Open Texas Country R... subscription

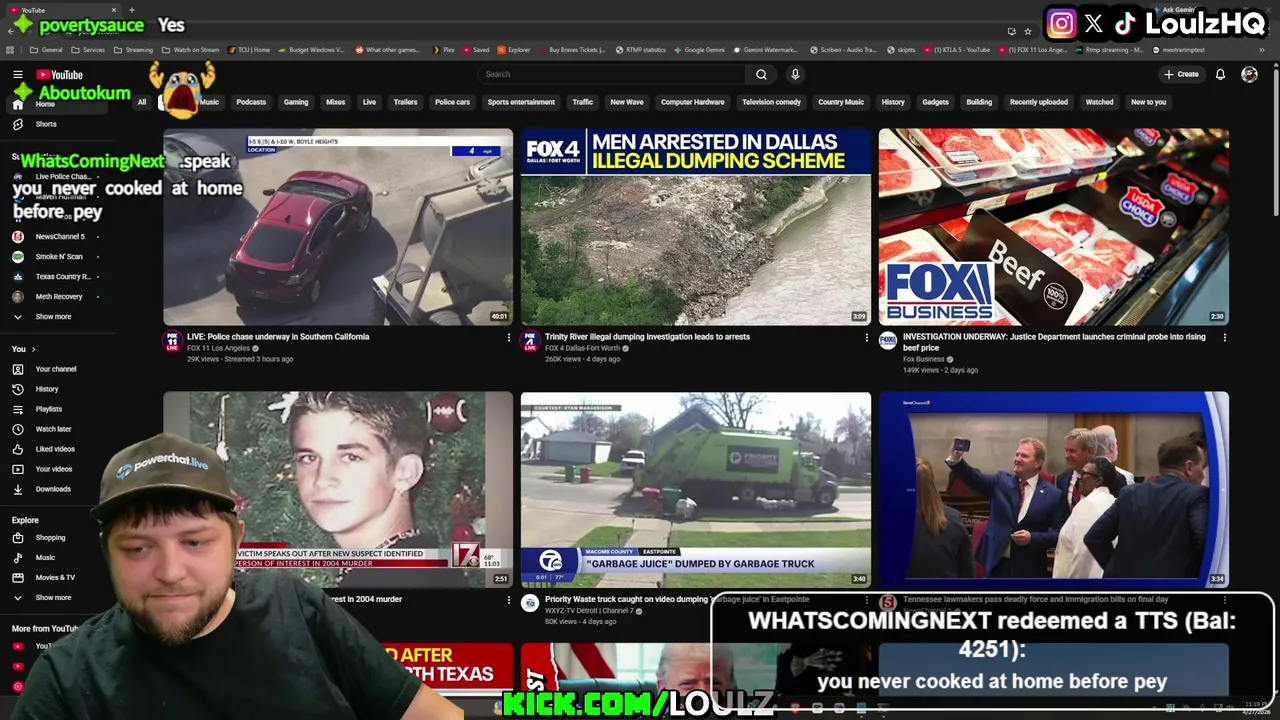point(63,277)
